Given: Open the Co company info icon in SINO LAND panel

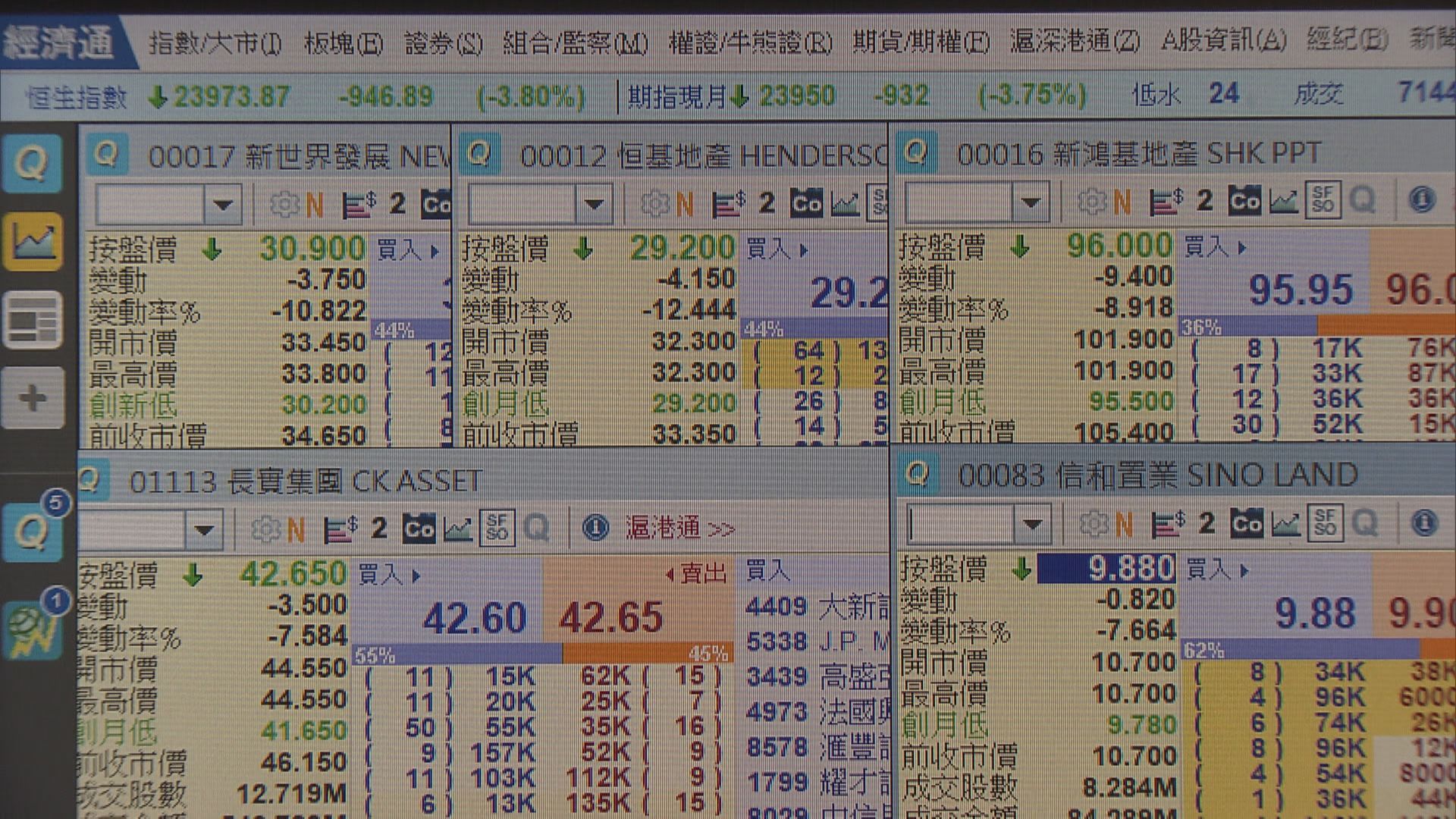Looking at the screenshot, I should click(1248, 523).
